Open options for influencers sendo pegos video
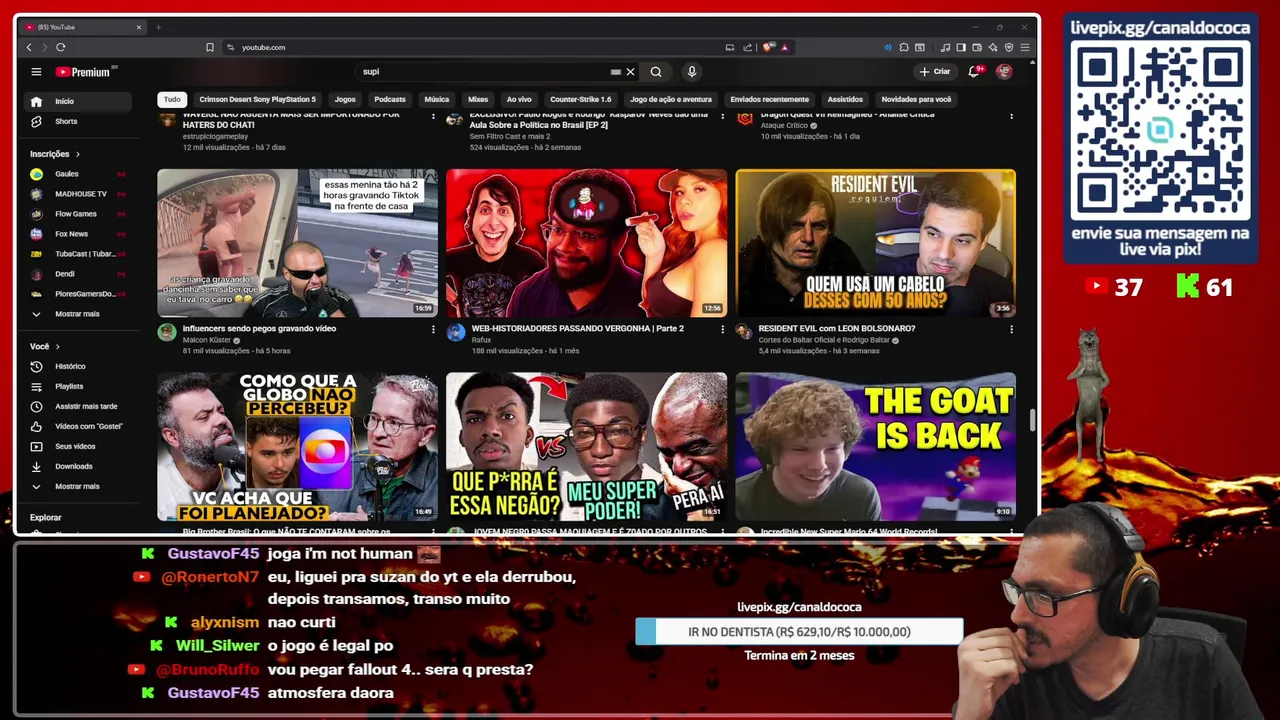Screen dimensions: 1280x720 (433, 329)
